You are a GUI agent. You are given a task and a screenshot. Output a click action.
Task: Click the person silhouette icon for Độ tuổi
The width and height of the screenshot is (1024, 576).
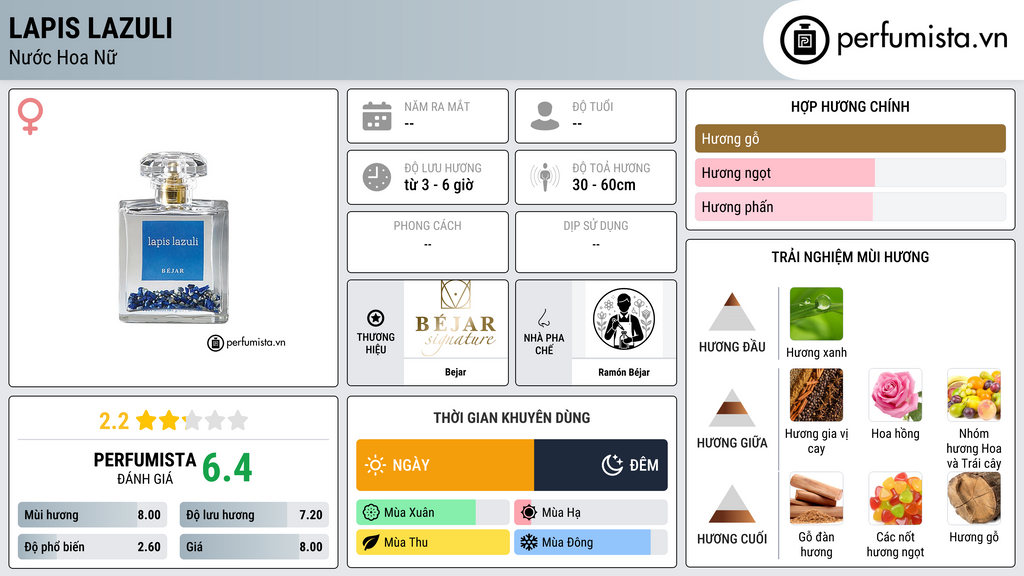[545, 116]
